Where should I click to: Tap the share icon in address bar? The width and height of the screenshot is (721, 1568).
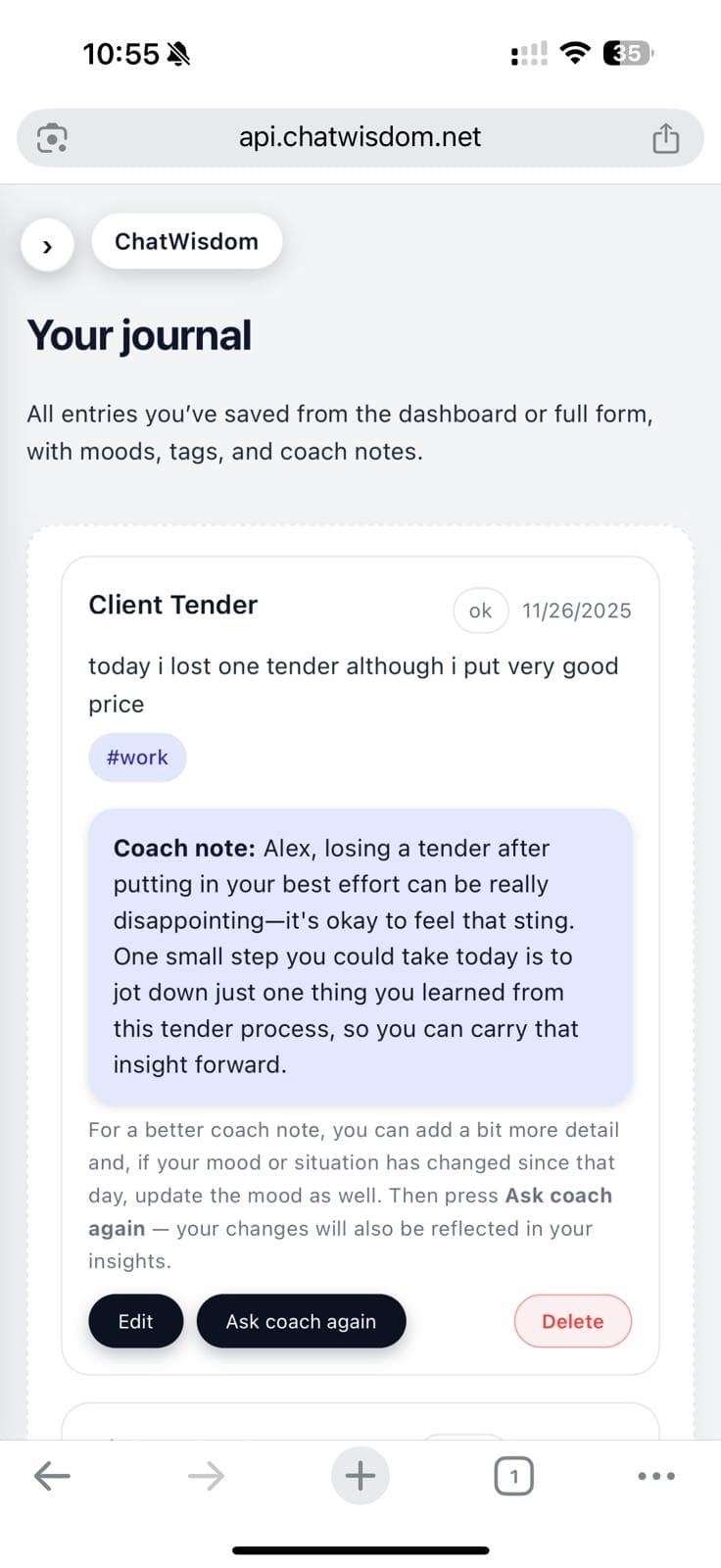click(665, 138)
